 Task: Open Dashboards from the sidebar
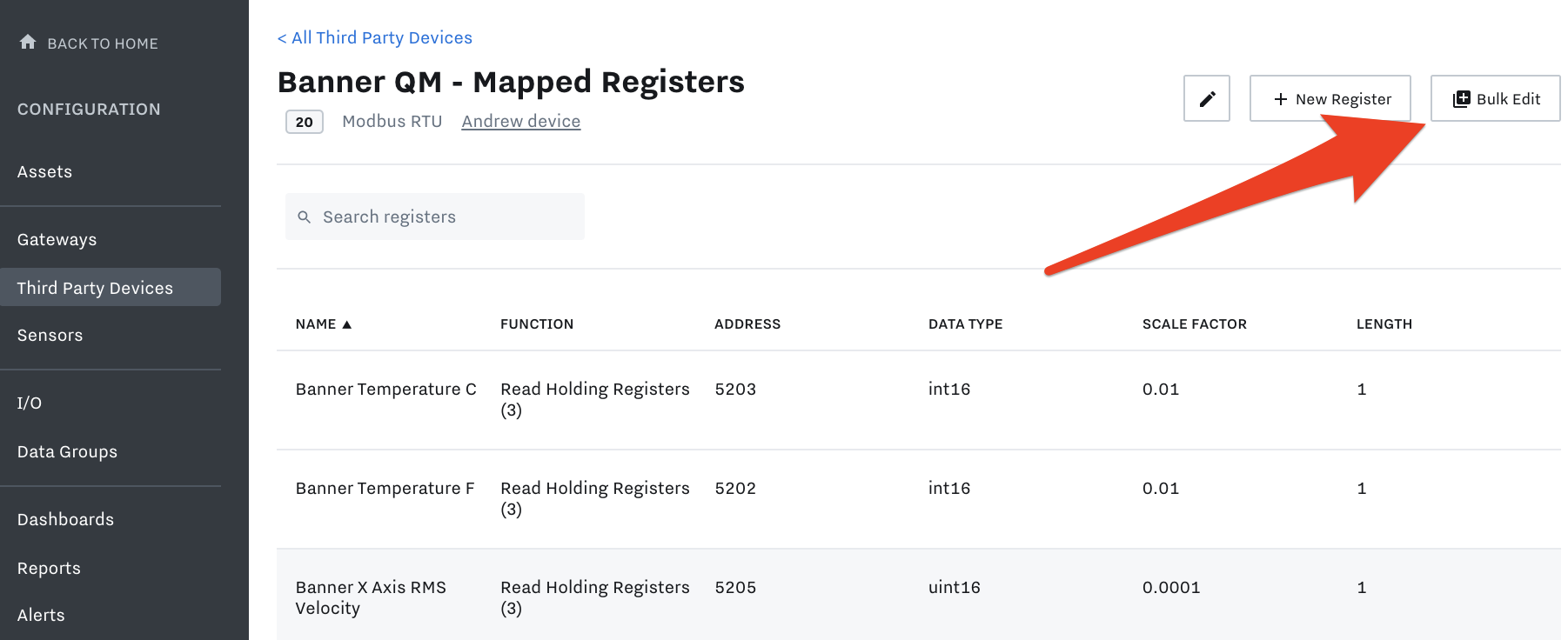(x=65, y=519)
